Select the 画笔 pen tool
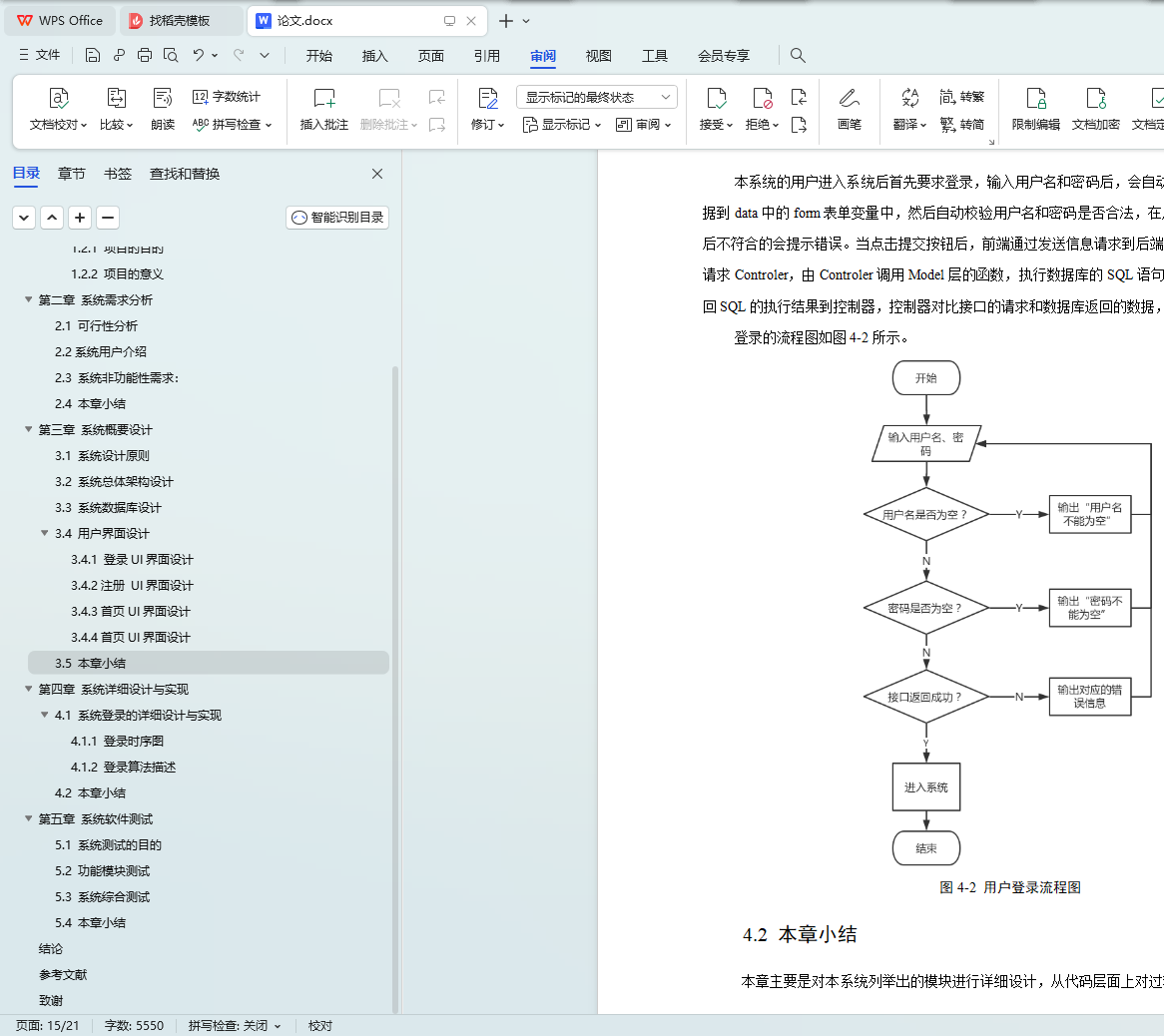 [850, 109]
